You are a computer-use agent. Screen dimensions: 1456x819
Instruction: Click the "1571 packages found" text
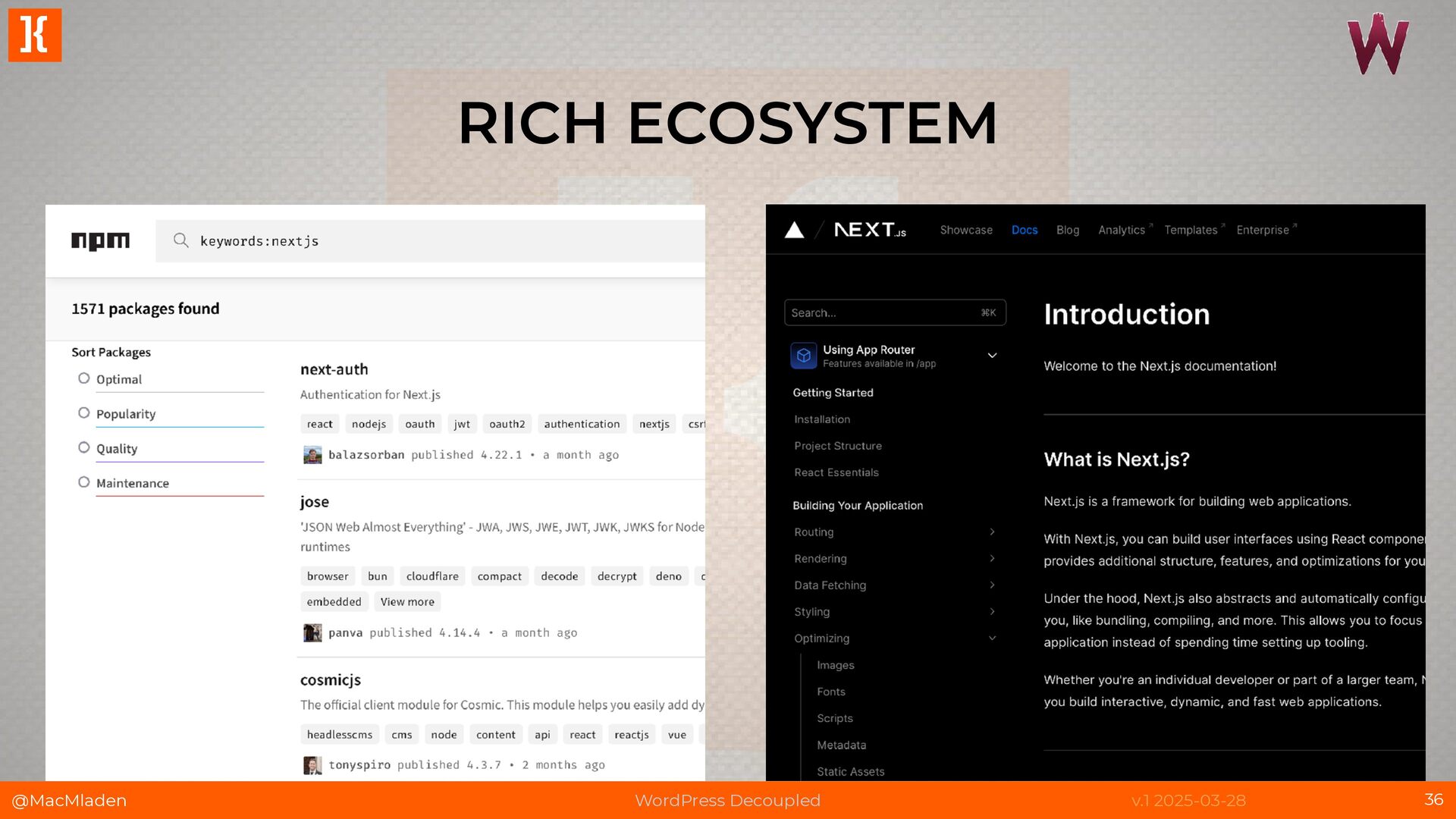pyautogui.click(x=146, y=309)
